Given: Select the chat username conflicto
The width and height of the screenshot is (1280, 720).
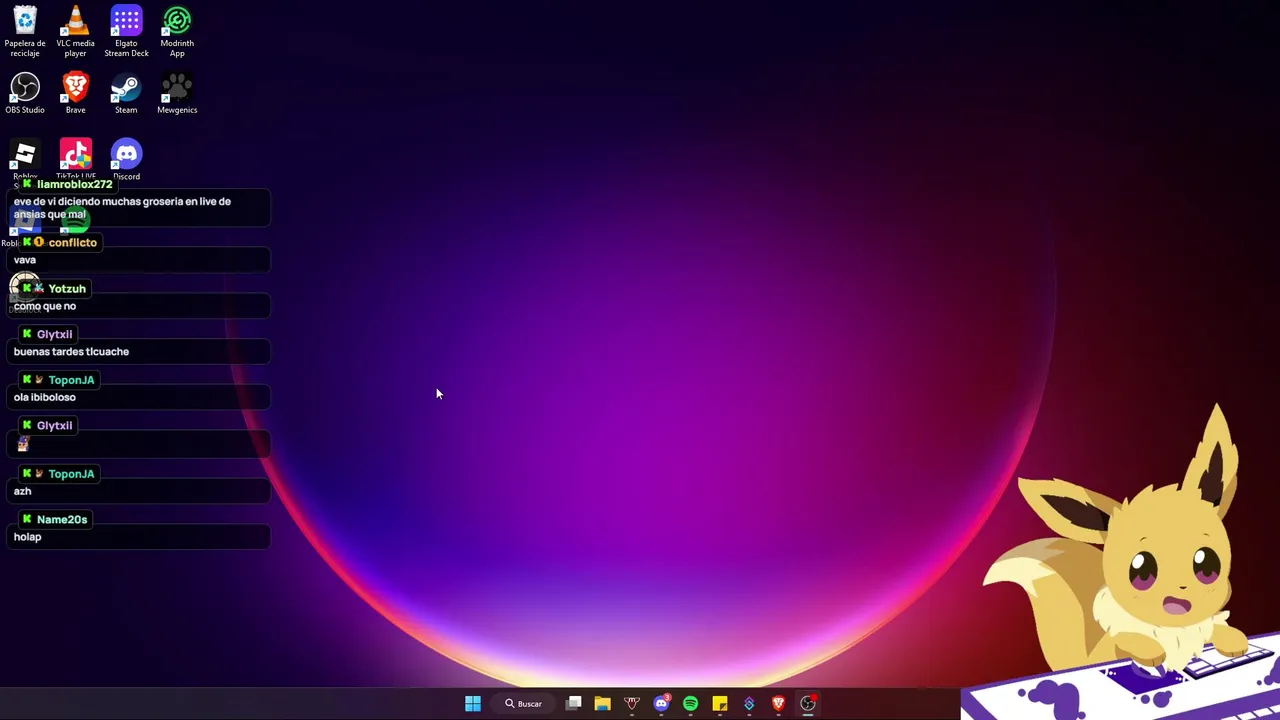Looking at the screenshot, I should point(72,242).
